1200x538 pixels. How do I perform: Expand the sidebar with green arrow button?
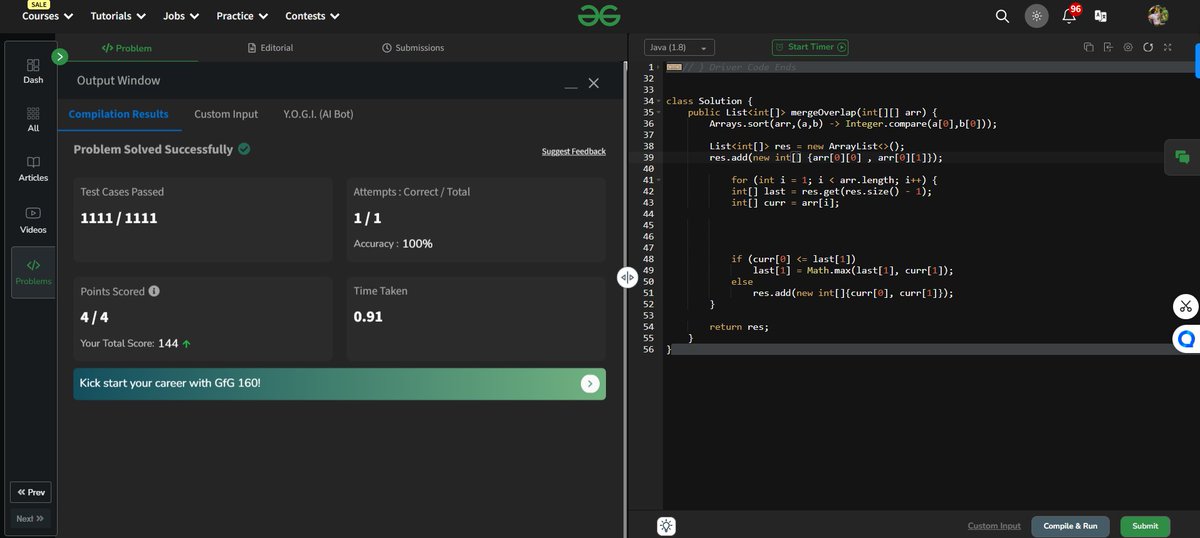(x=60, y=57)
